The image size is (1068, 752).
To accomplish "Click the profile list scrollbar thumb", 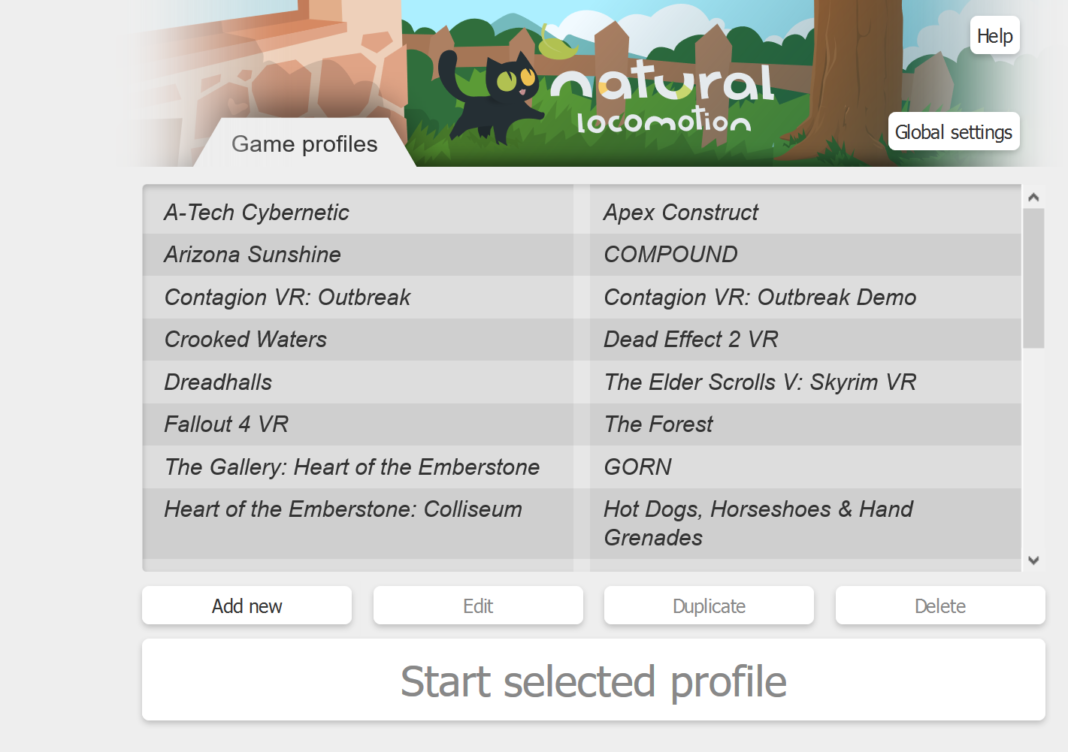I will 1033,278.
